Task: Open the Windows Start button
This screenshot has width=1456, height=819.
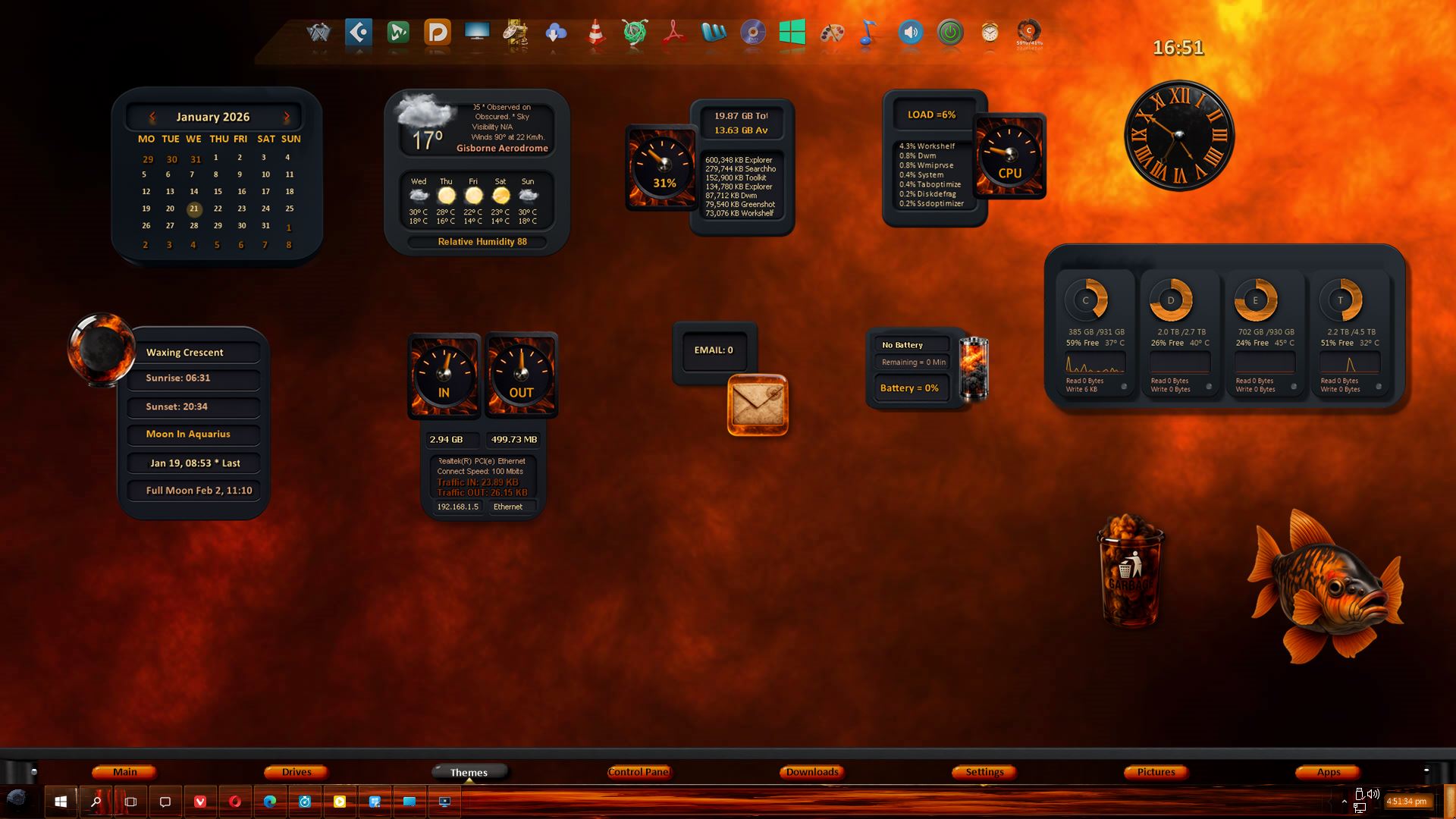Action: coord(61,802)
